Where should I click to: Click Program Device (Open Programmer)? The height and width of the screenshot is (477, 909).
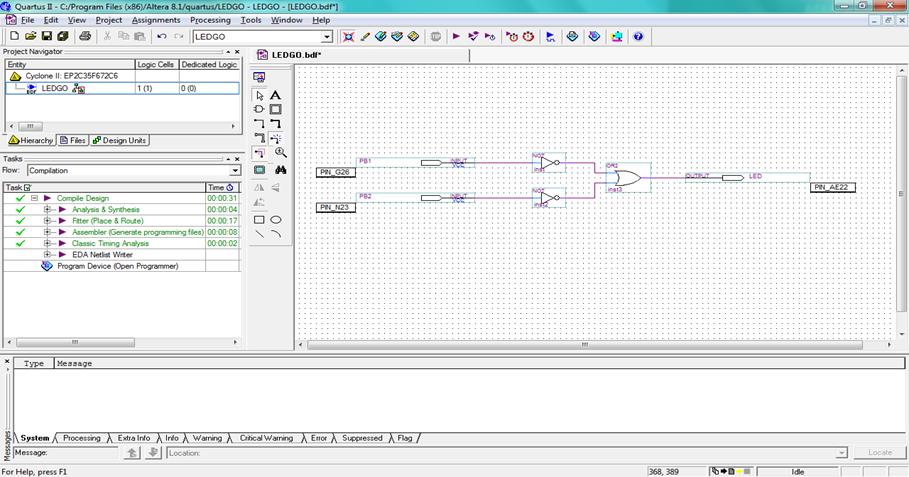point(118,266)
